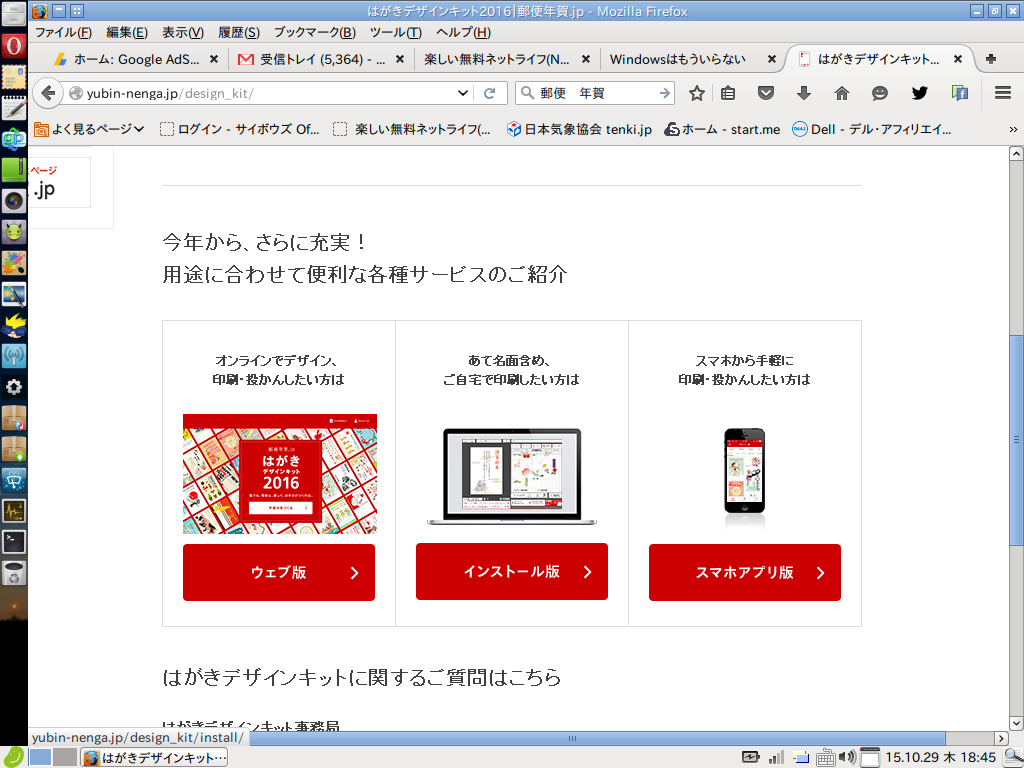Screen dimensions: 1024x768
Task: Open the ツール(T) menu
Action: point(396,33)
